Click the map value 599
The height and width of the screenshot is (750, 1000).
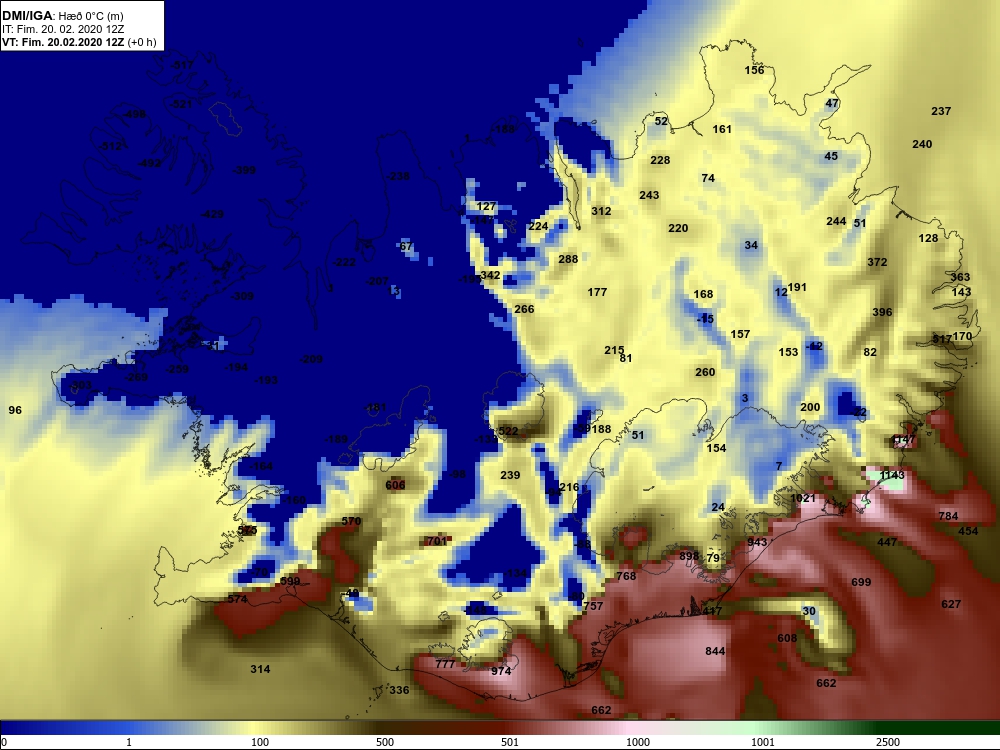[290, 582]
